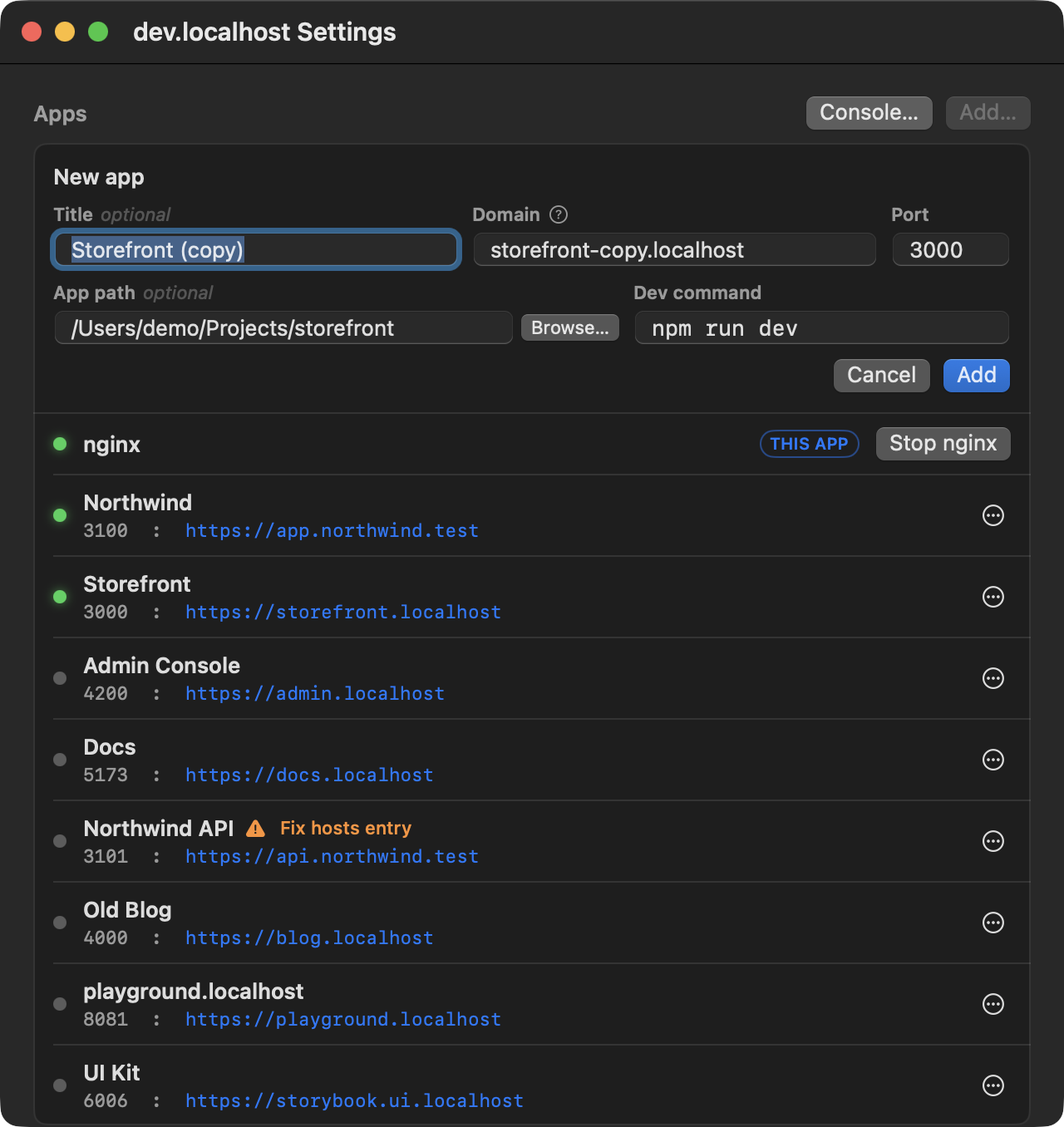Click the Dev command field with npm run dev
Image resolution: width=1064 pixels, height=1127 pixels.
(822, 328)
